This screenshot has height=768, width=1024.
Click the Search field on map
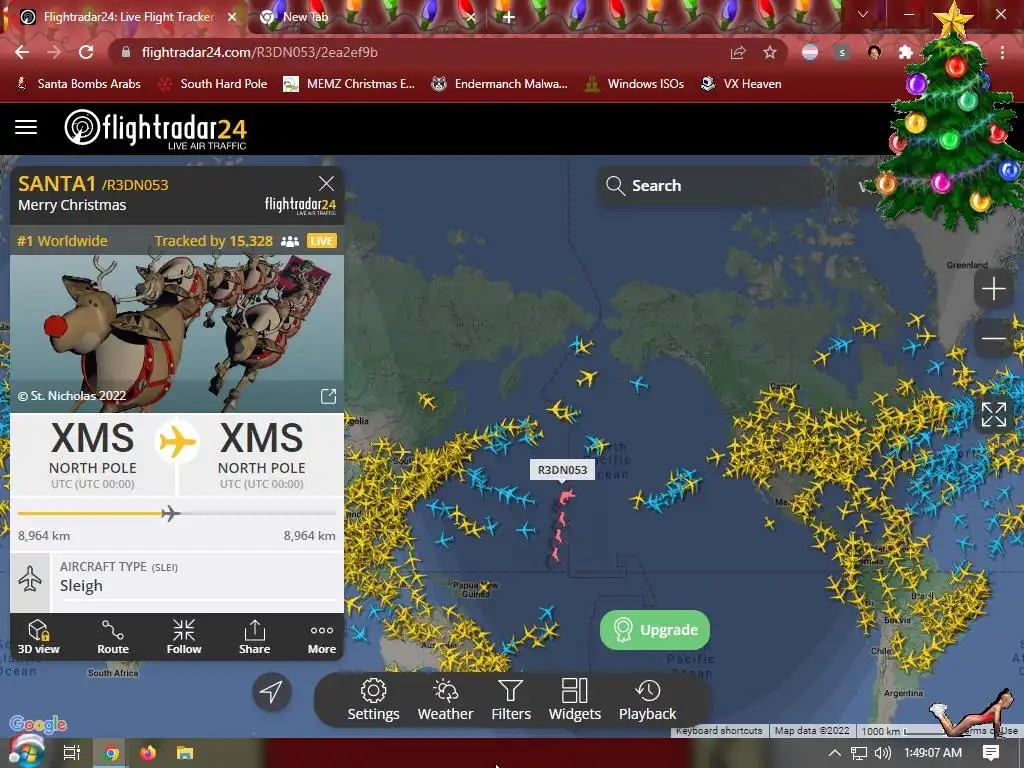tap(712, 185)
